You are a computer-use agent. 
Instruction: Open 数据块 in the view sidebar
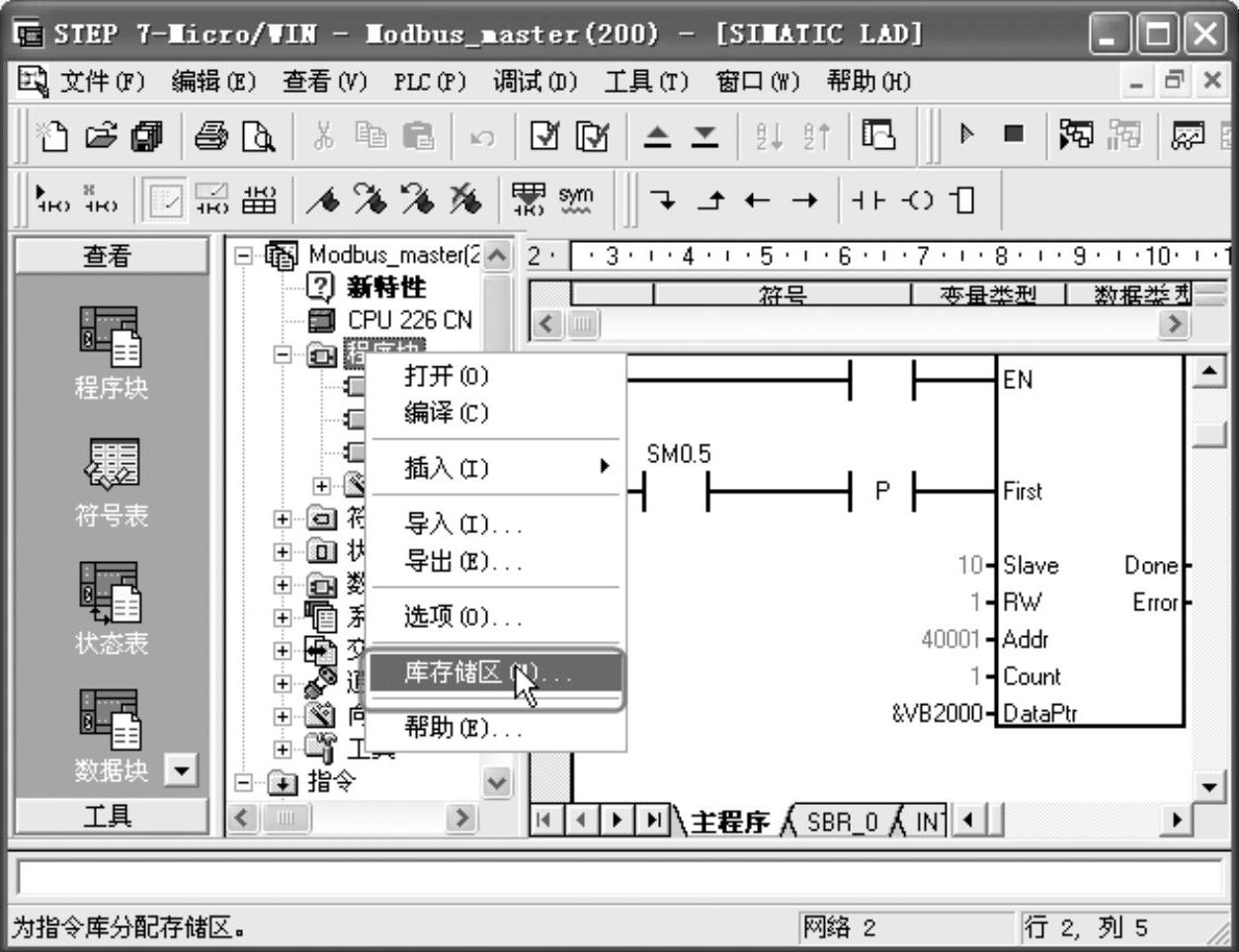point(111,736)
